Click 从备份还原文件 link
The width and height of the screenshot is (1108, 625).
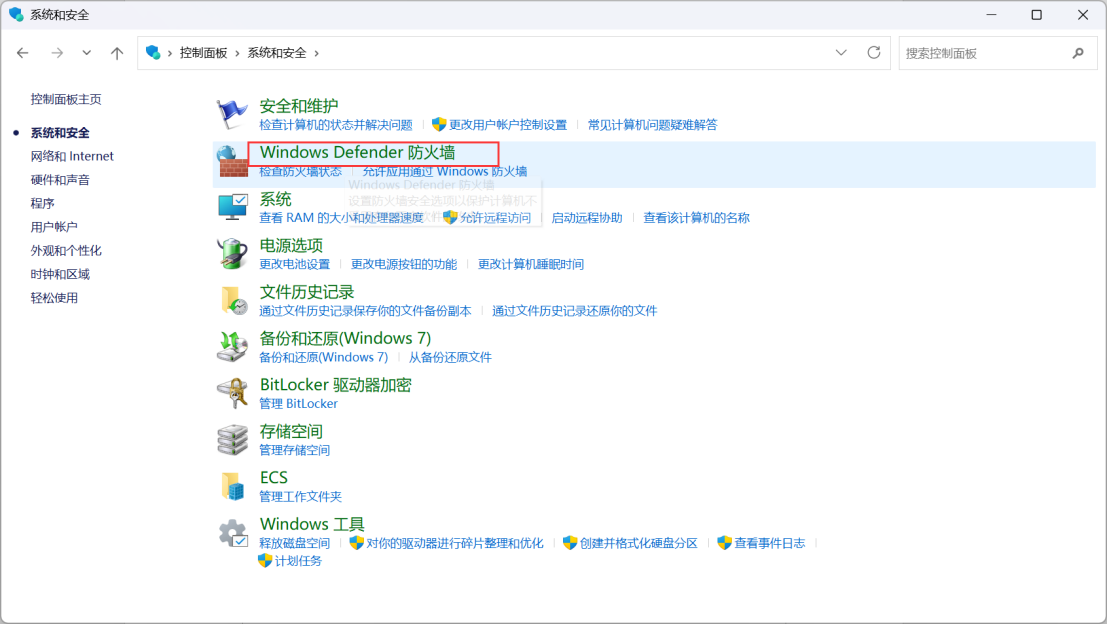pos(450,358)
